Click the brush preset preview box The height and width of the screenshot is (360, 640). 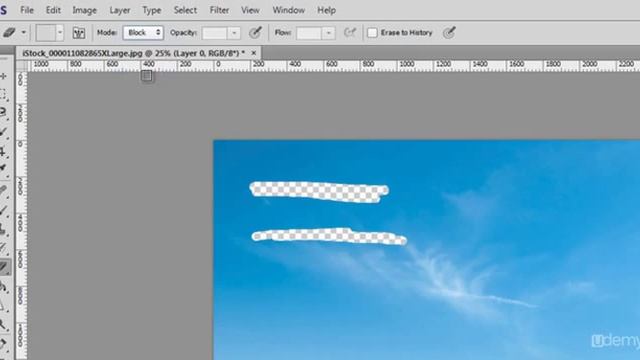[x=45, y=33]
